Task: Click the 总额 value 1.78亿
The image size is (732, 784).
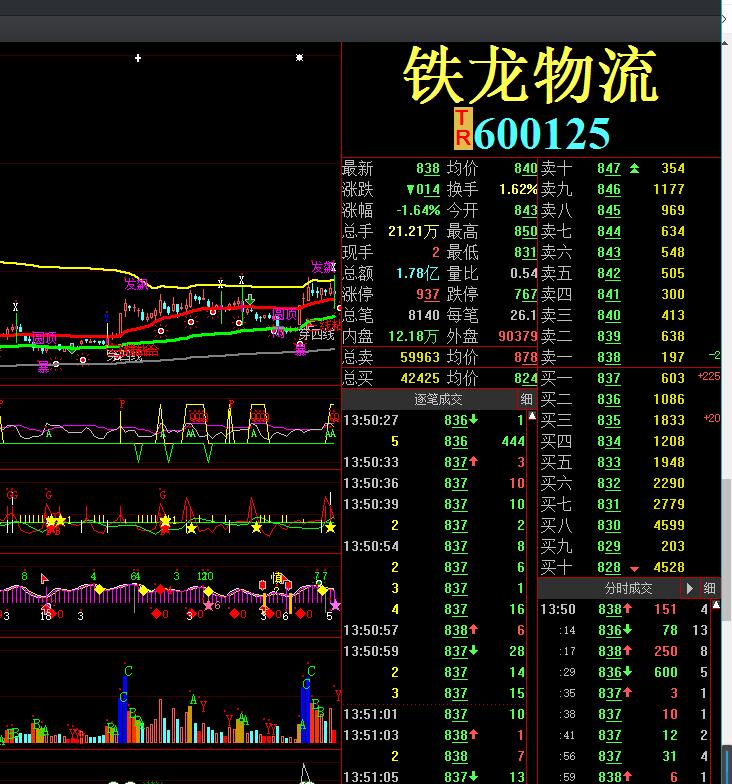Action: (418, 274)
